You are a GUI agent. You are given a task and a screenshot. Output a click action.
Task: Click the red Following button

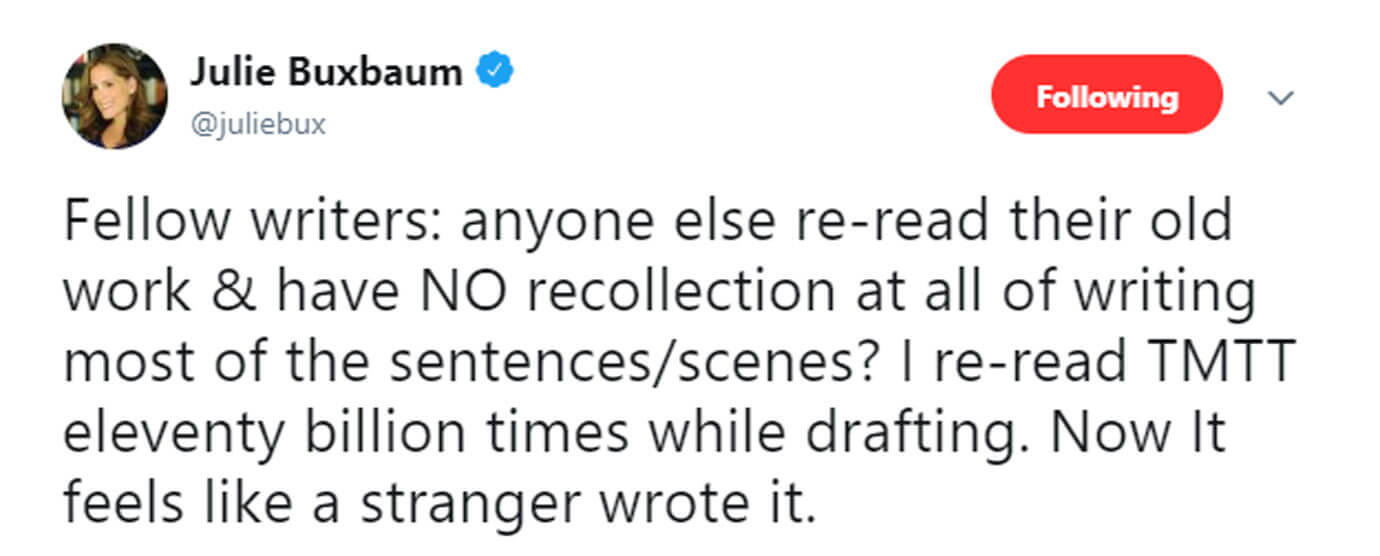(x=1106, y=97)
